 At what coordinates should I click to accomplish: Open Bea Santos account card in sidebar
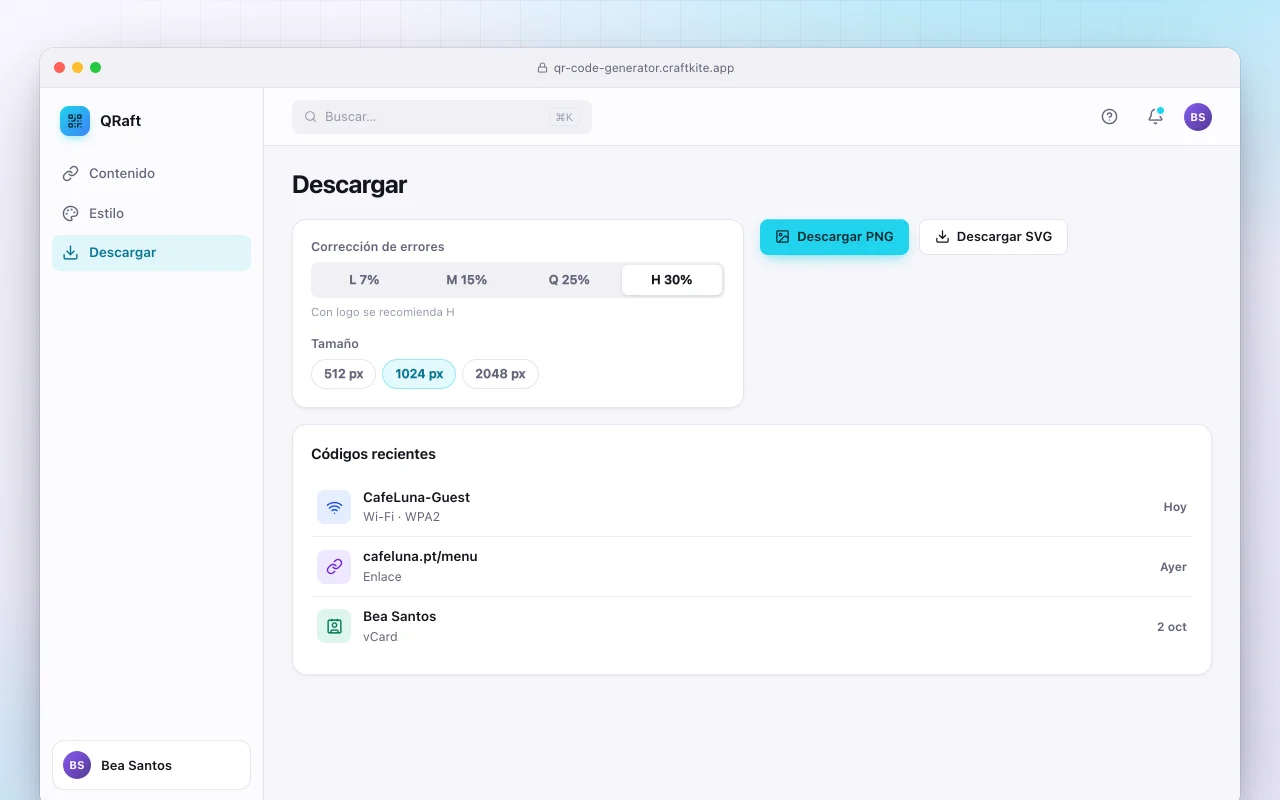coord(151,765)
